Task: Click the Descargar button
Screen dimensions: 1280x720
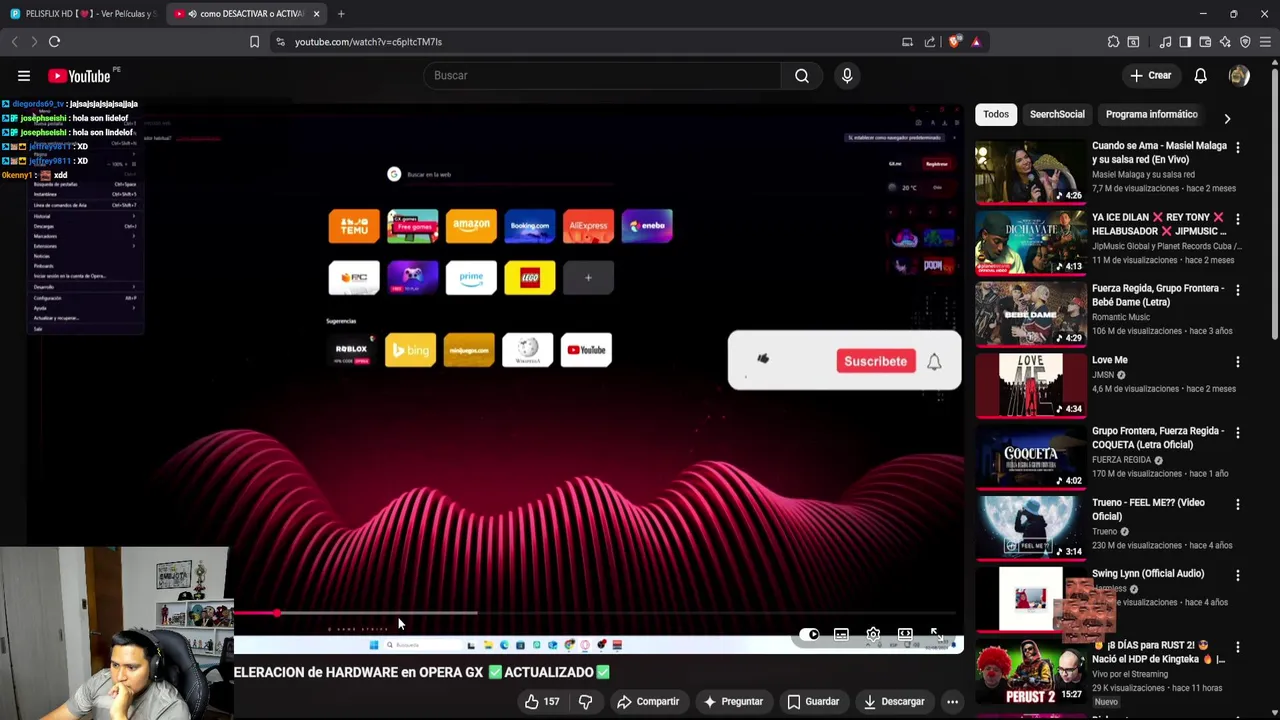Action: point(893,702)
